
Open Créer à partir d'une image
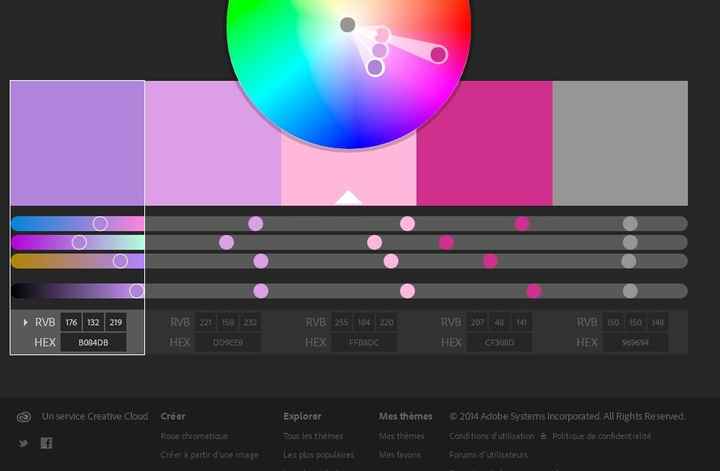click(209, 455)
